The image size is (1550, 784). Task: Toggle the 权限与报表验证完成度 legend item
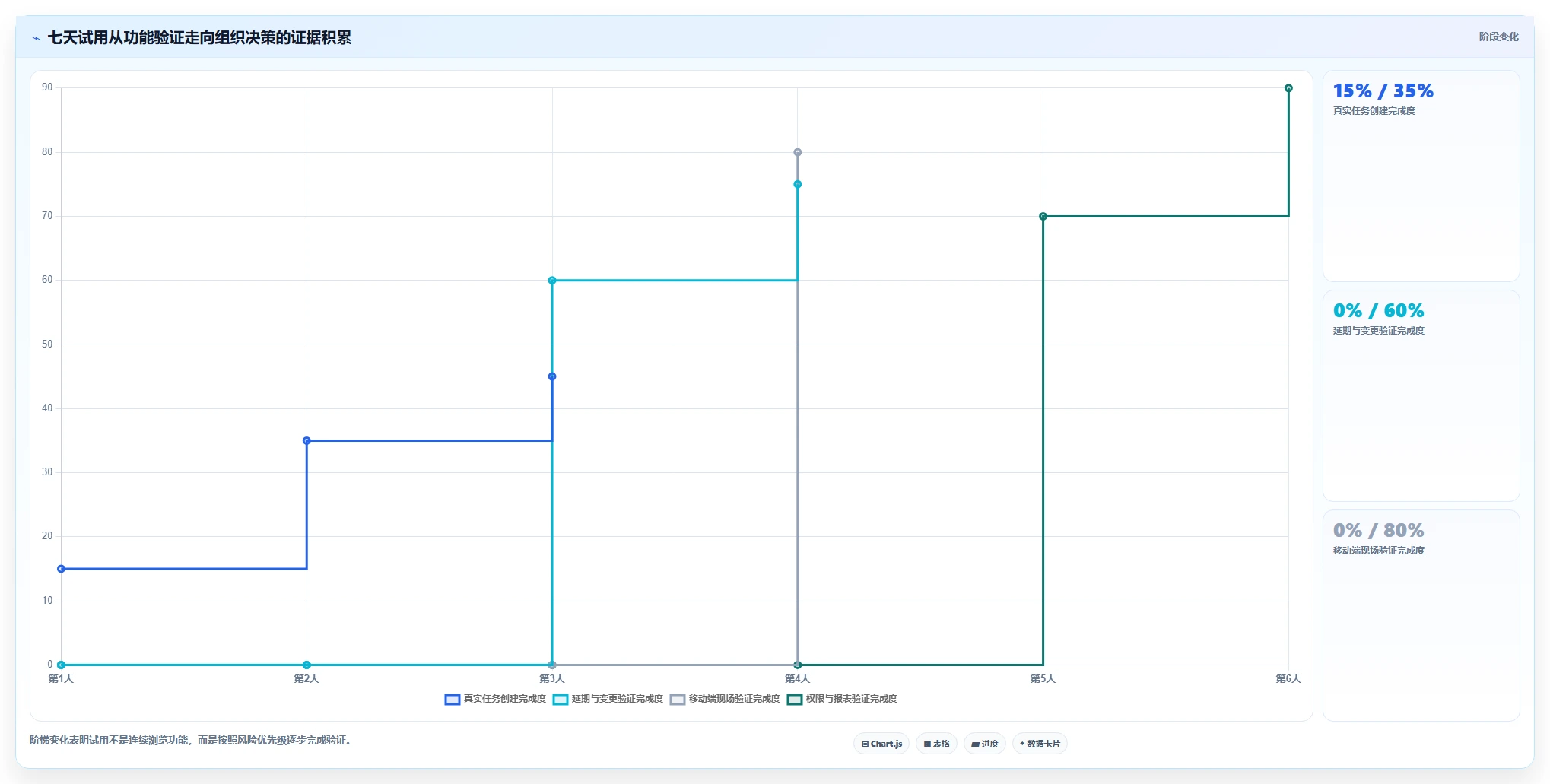842,699
